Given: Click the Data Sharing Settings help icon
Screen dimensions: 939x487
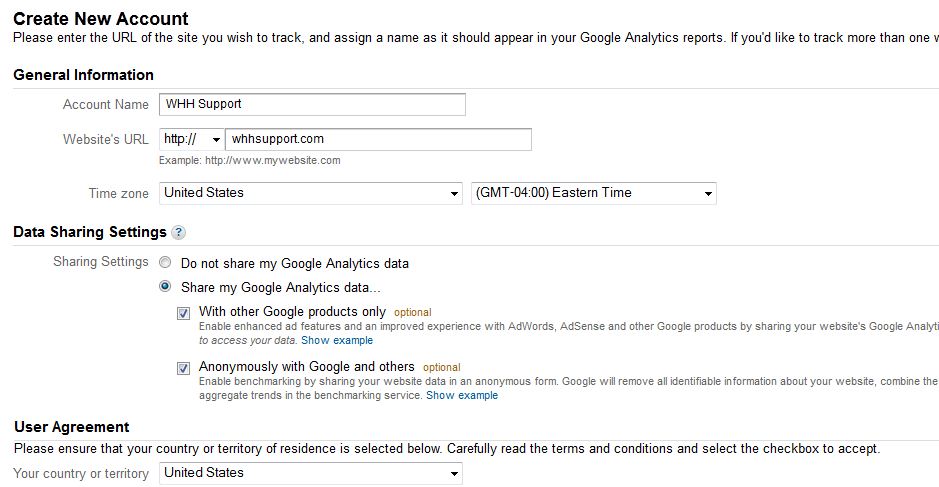Looking at the screenshot, I should point(178,233).
